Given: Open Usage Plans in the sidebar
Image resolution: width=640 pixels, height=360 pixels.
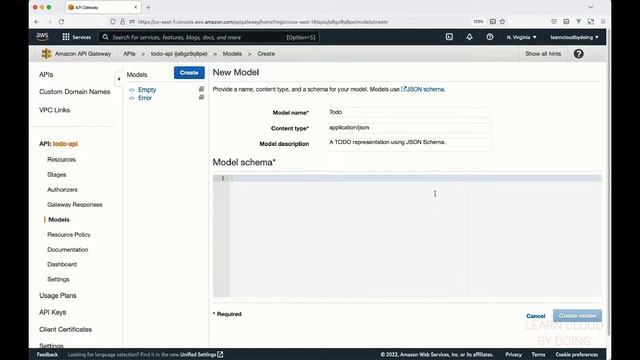Looking at the screenshot, I should coord(58,296).
